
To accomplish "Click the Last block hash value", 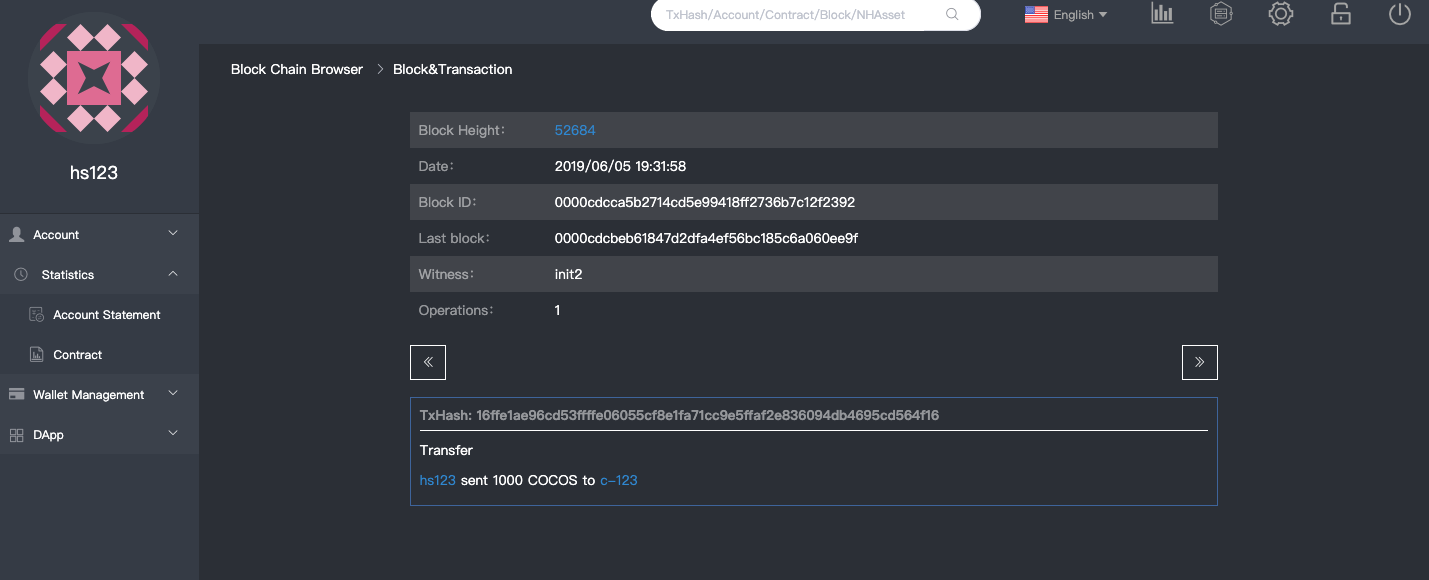I will [x=706, y=238].
